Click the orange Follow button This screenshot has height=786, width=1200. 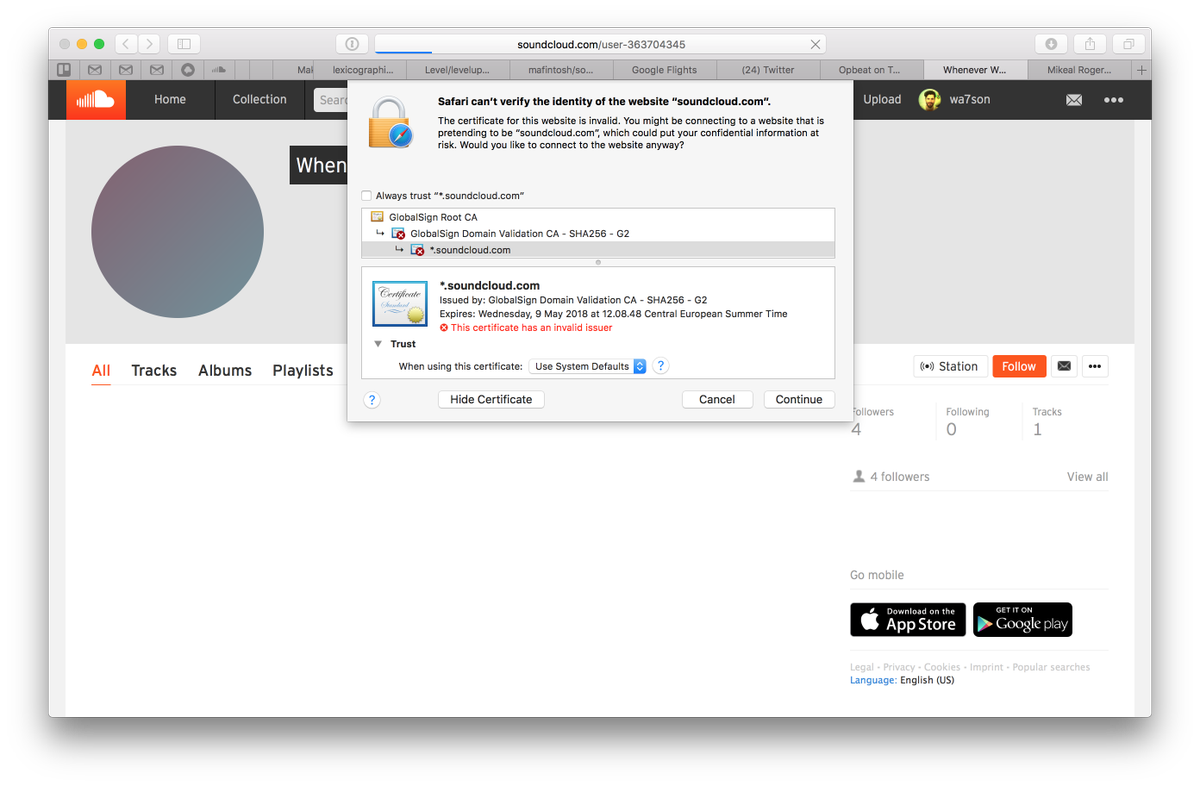(1019, 366)
